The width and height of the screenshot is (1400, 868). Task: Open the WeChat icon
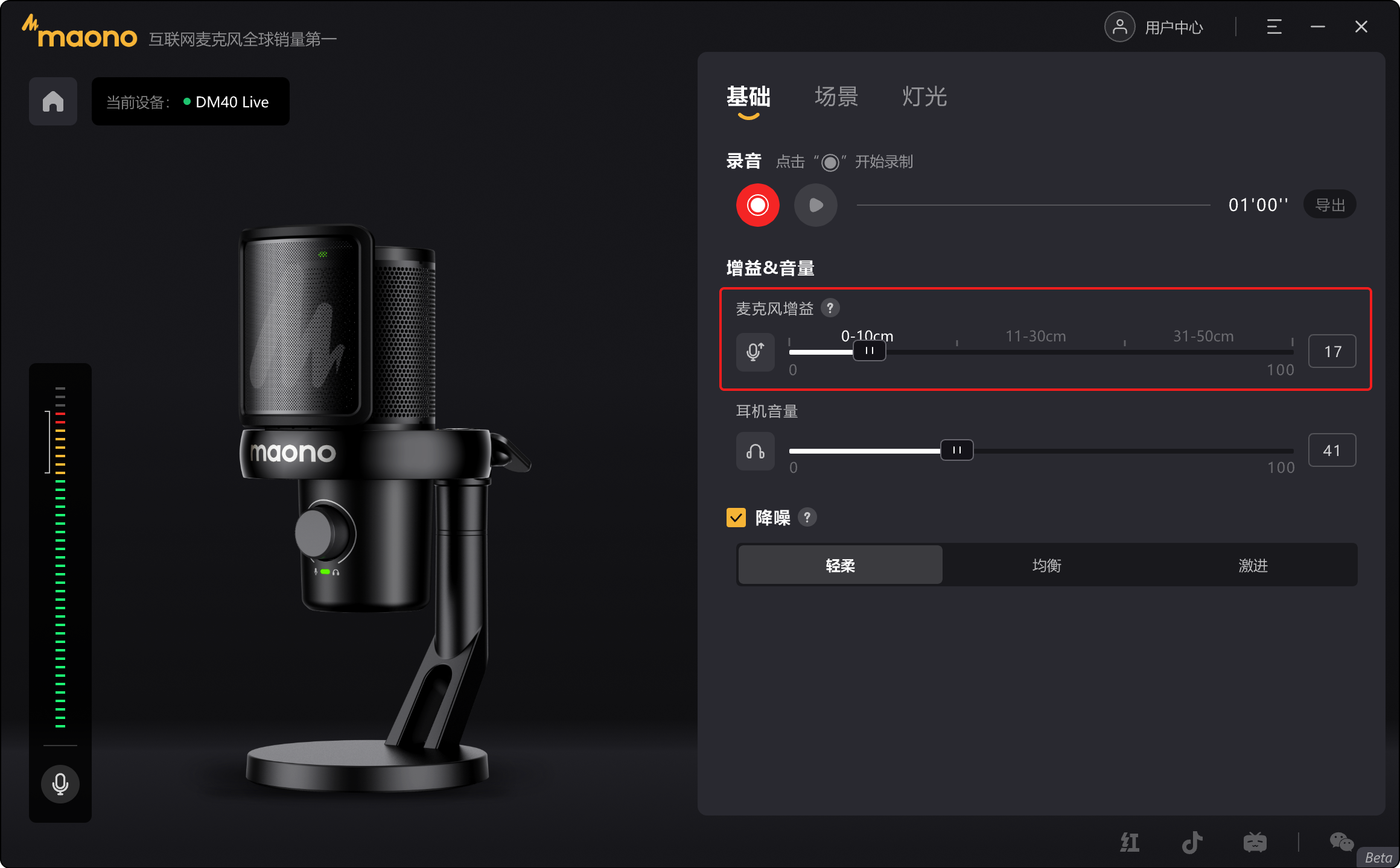point(1341,842)
